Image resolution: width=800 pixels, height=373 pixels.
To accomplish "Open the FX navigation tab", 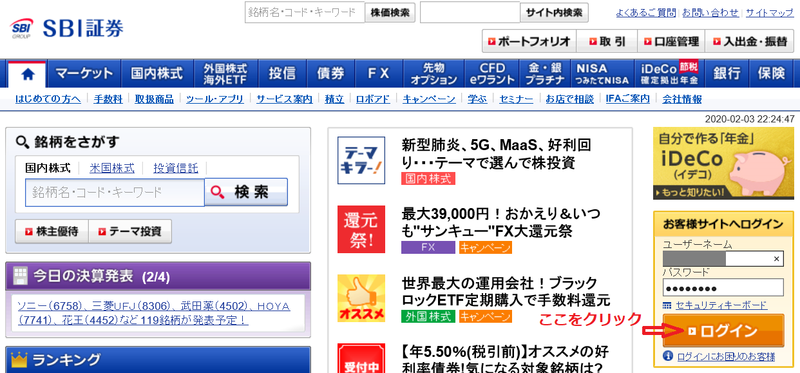I will click(x=379, y=74).
